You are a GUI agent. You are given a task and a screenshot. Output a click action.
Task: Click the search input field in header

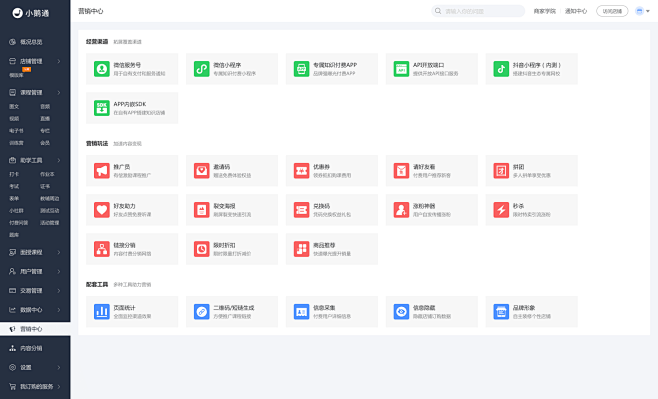478,11
